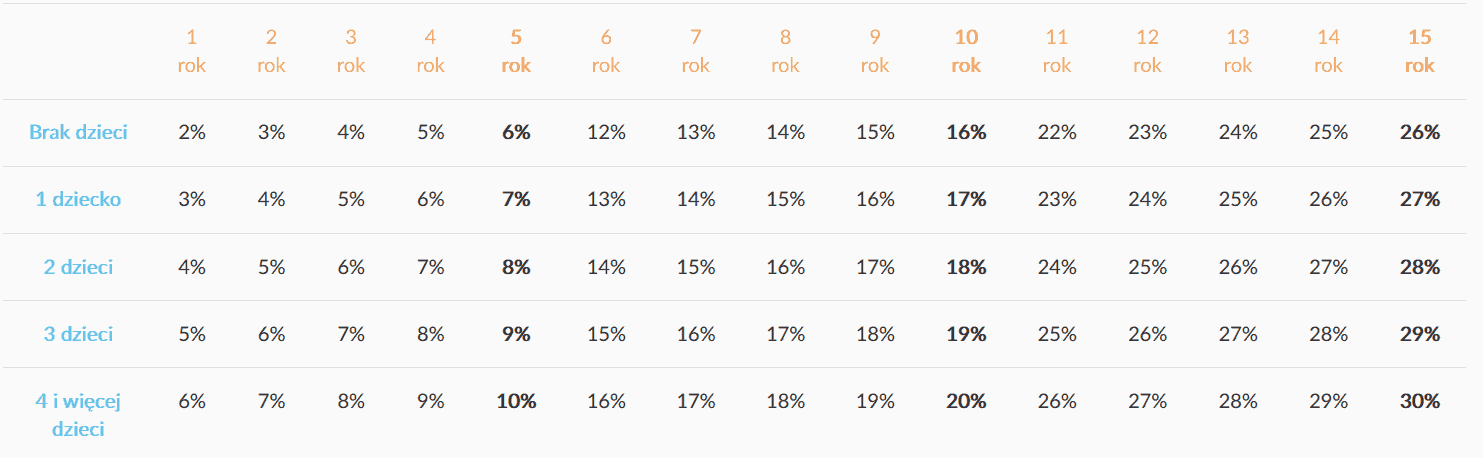Click the 24% cell in 2 dzieci row
1483x458 pixels.
pos(1057,267)
